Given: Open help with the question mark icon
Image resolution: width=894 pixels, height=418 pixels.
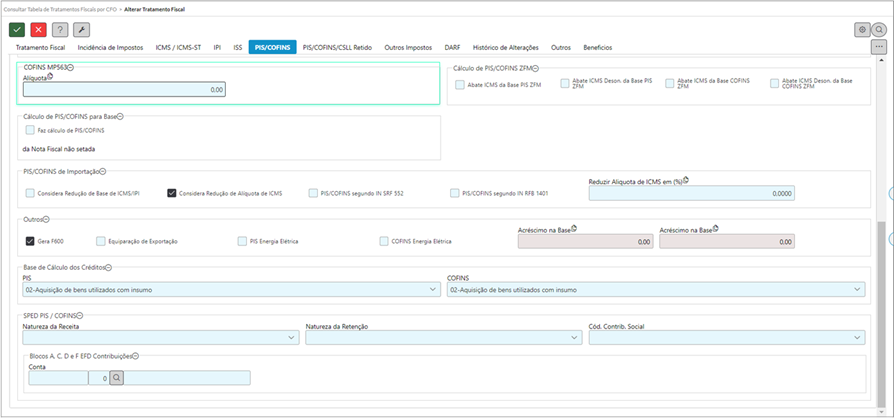Looking at the screenshot, I should (60, 30).
